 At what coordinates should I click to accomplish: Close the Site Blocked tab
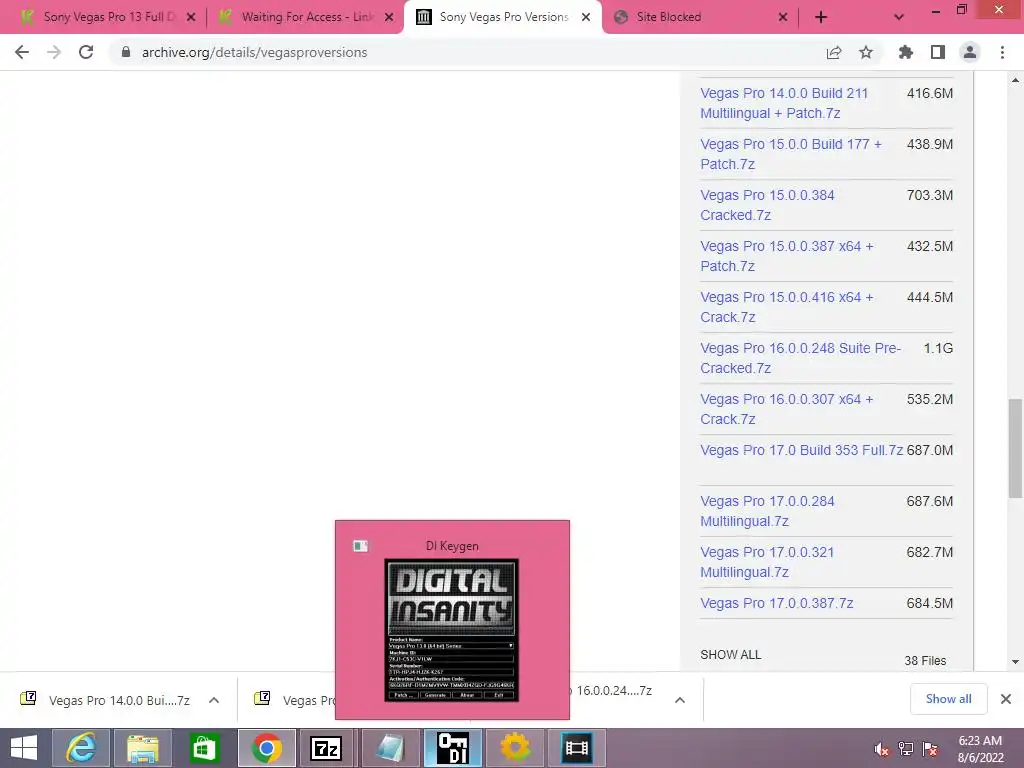coord(783,18)
